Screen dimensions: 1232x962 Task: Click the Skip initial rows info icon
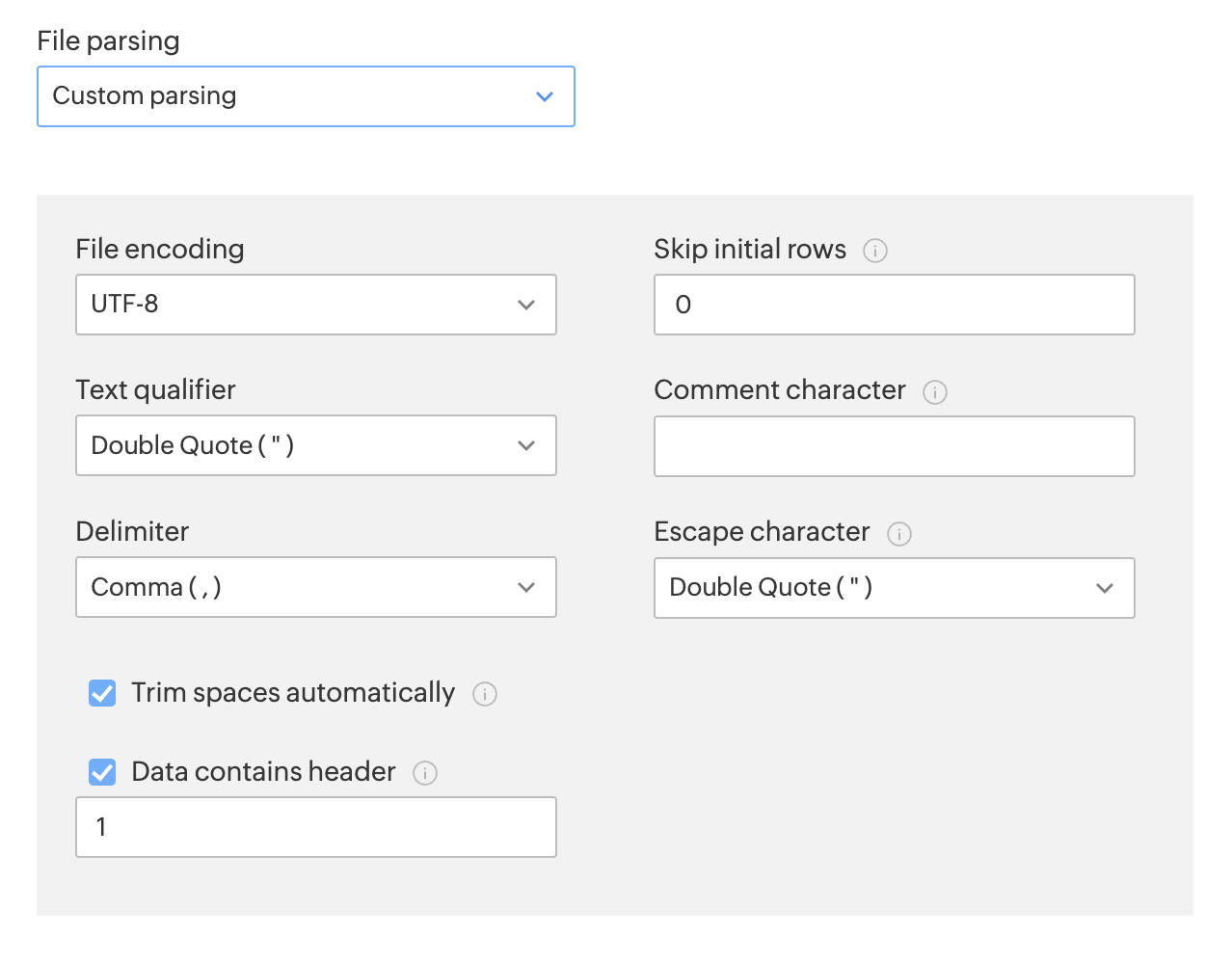(x=875, y=251)
